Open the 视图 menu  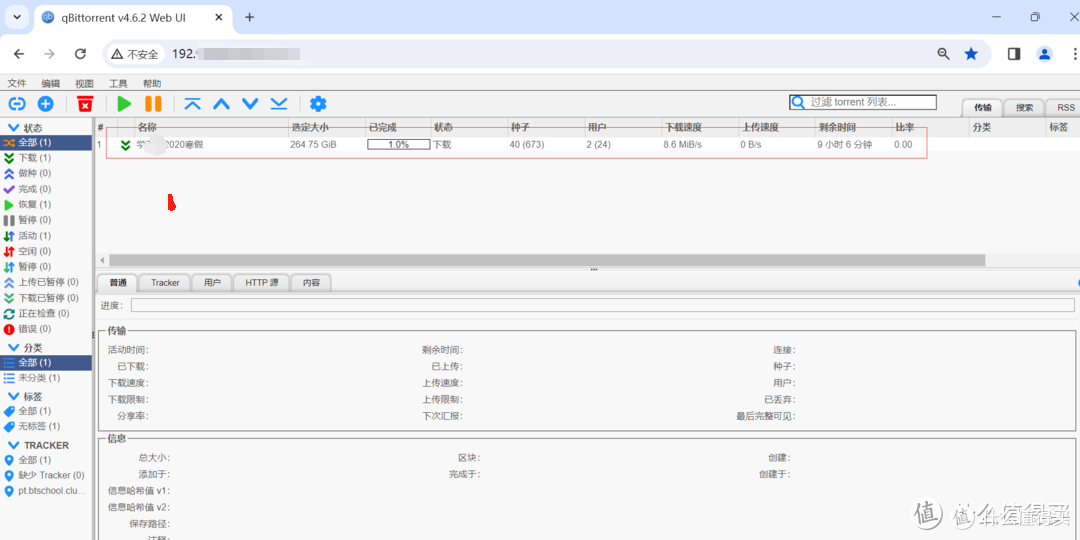pyautogui.click(x=84, y=83)
